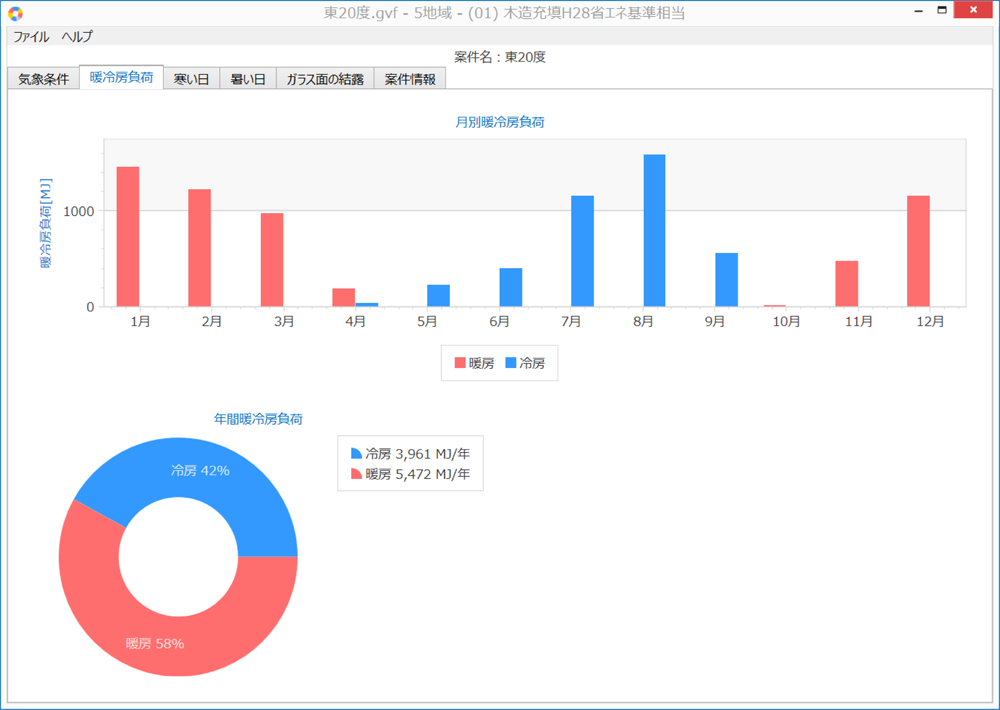Click the 1000 axis tick label

click(78, 211)
